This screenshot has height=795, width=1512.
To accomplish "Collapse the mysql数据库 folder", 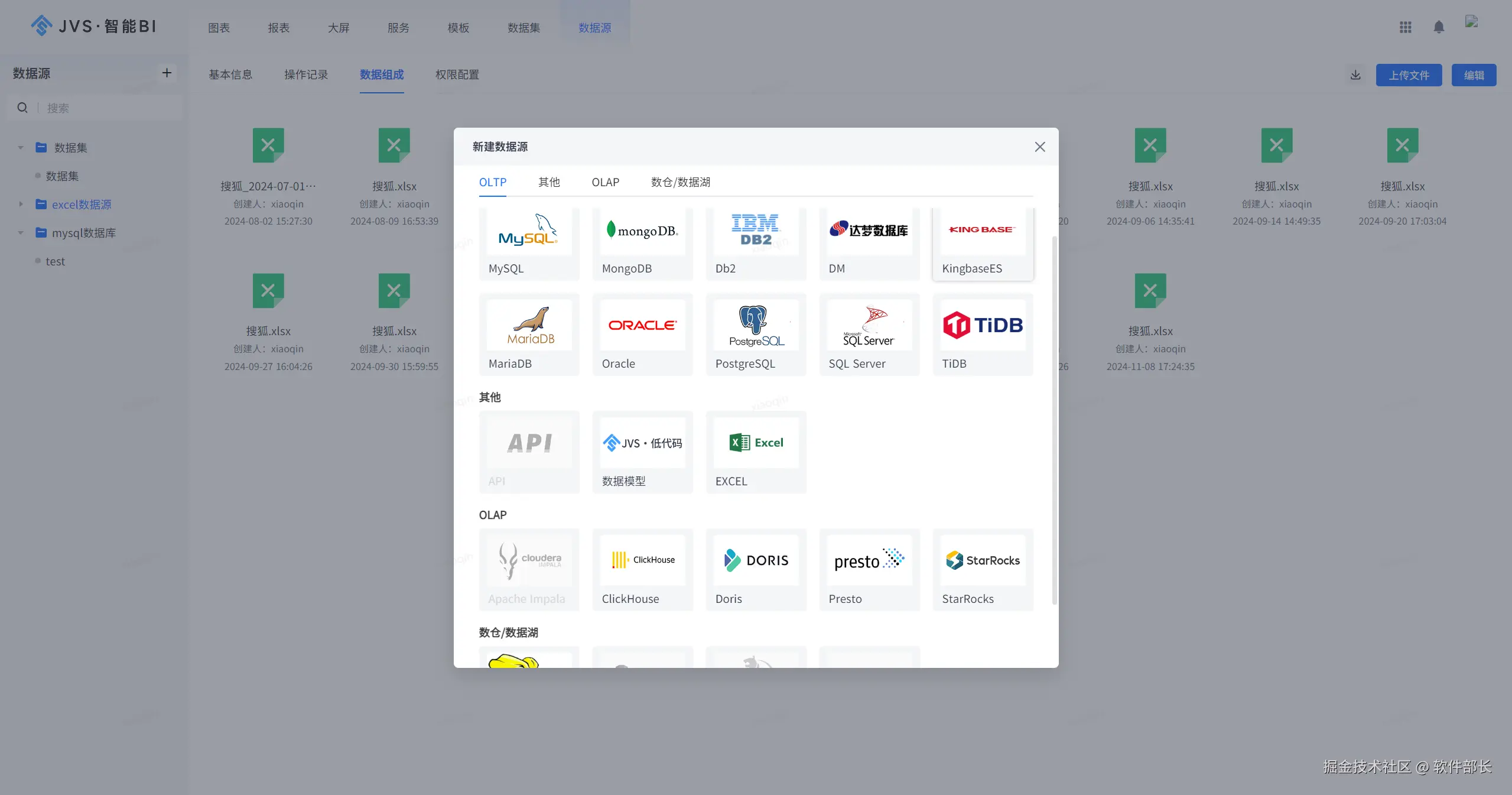I will pyautogui.click(x=21, y=233).
